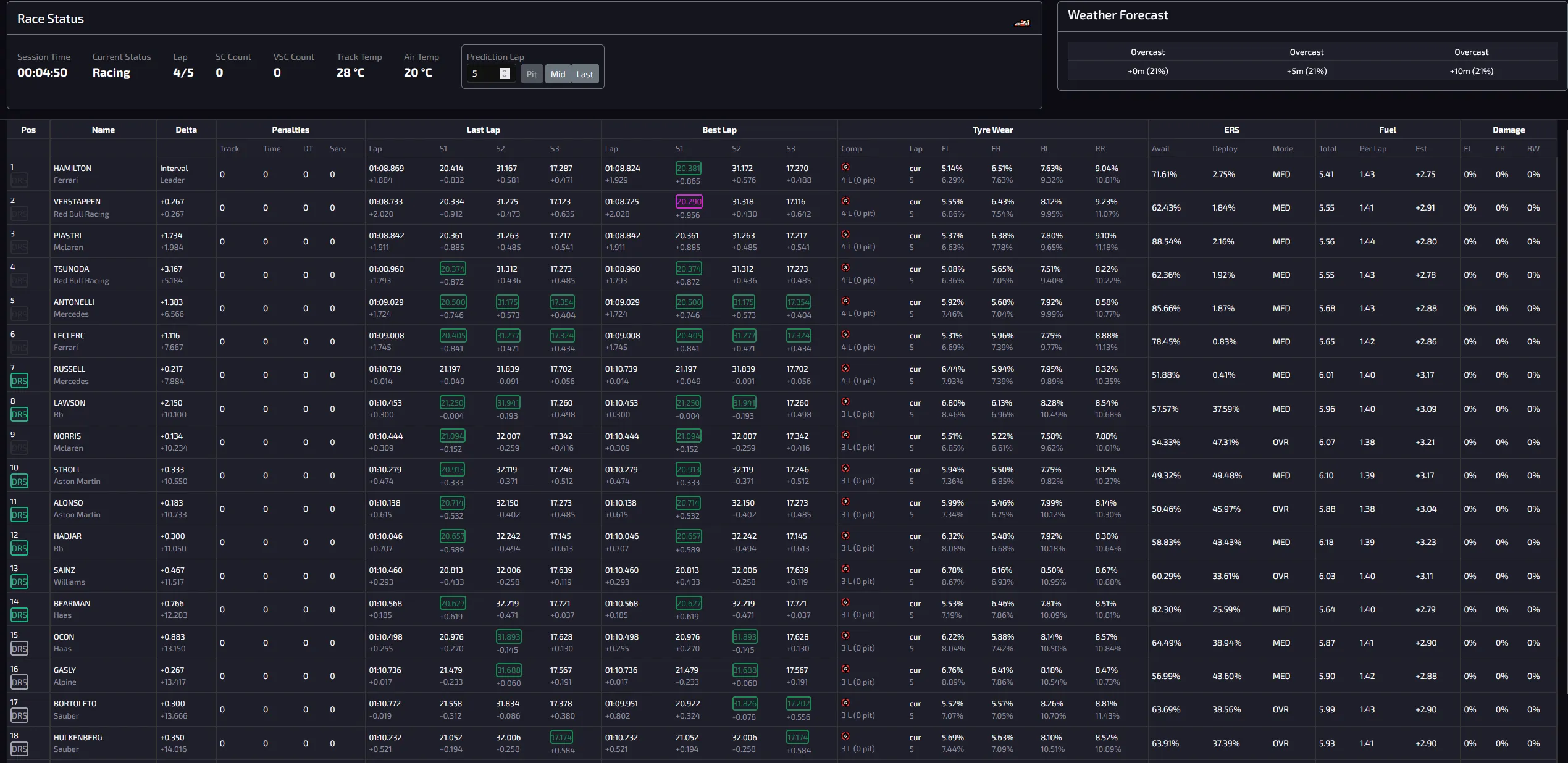This screenshot has height=763, width=1568.
Task: Click the app logo in the Race Status header
Action: coord(1021,22)
